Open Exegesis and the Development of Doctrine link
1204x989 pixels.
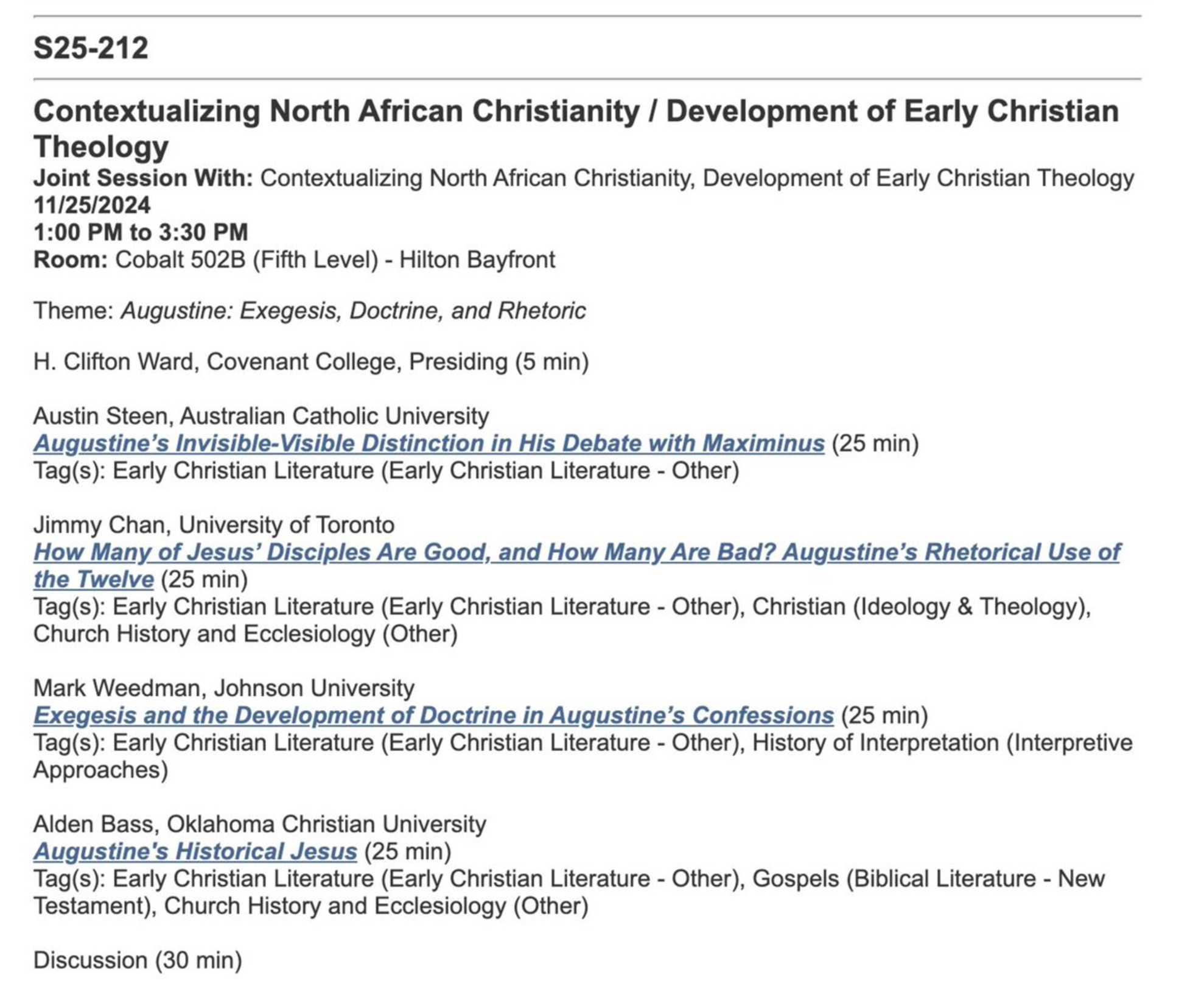[x=433, y=716]
